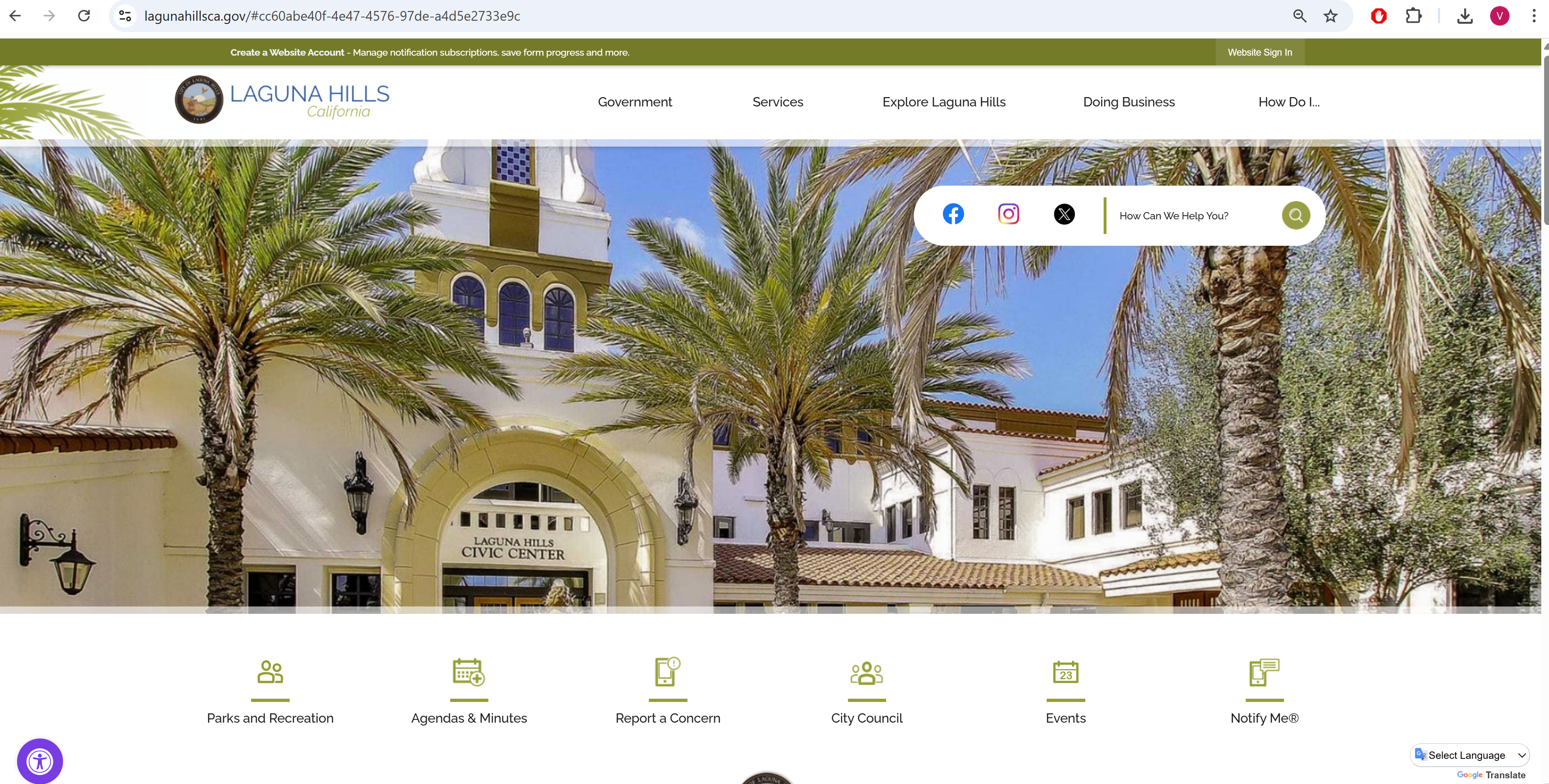Open the accessibility widget icon
The image size is (1549, 784).
(x=40, y=761)
